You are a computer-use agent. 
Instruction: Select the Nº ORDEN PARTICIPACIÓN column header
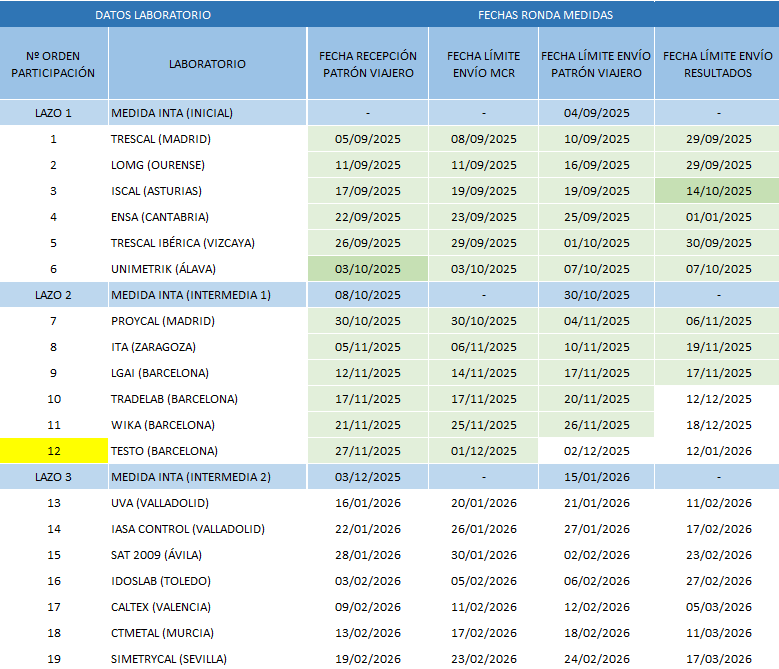click(53, 64)
